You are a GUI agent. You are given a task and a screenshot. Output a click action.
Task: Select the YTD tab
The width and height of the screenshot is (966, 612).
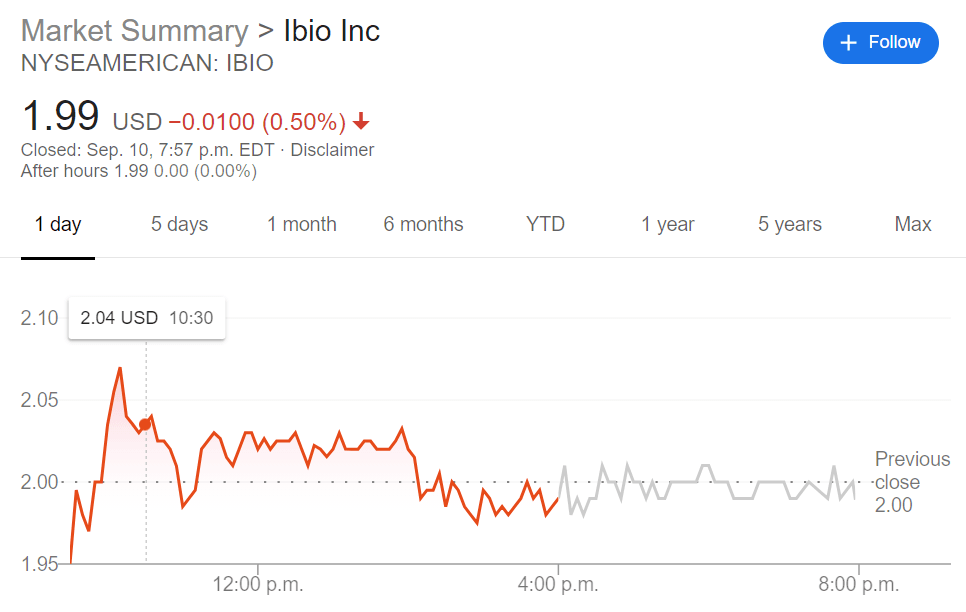tap(545, 224)
